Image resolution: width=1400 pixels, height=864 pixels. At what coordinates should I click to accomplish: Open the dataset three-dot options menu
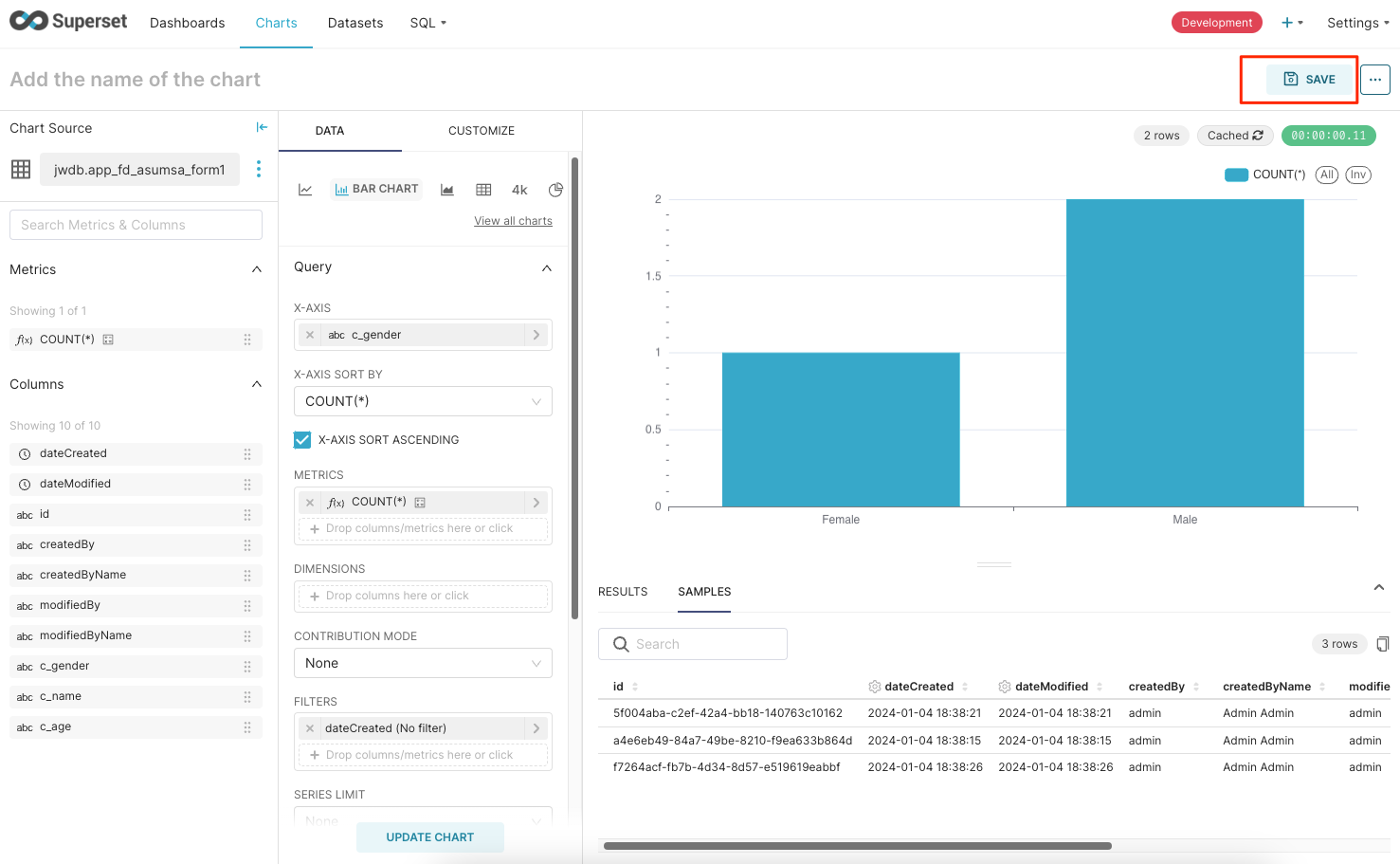259,169
